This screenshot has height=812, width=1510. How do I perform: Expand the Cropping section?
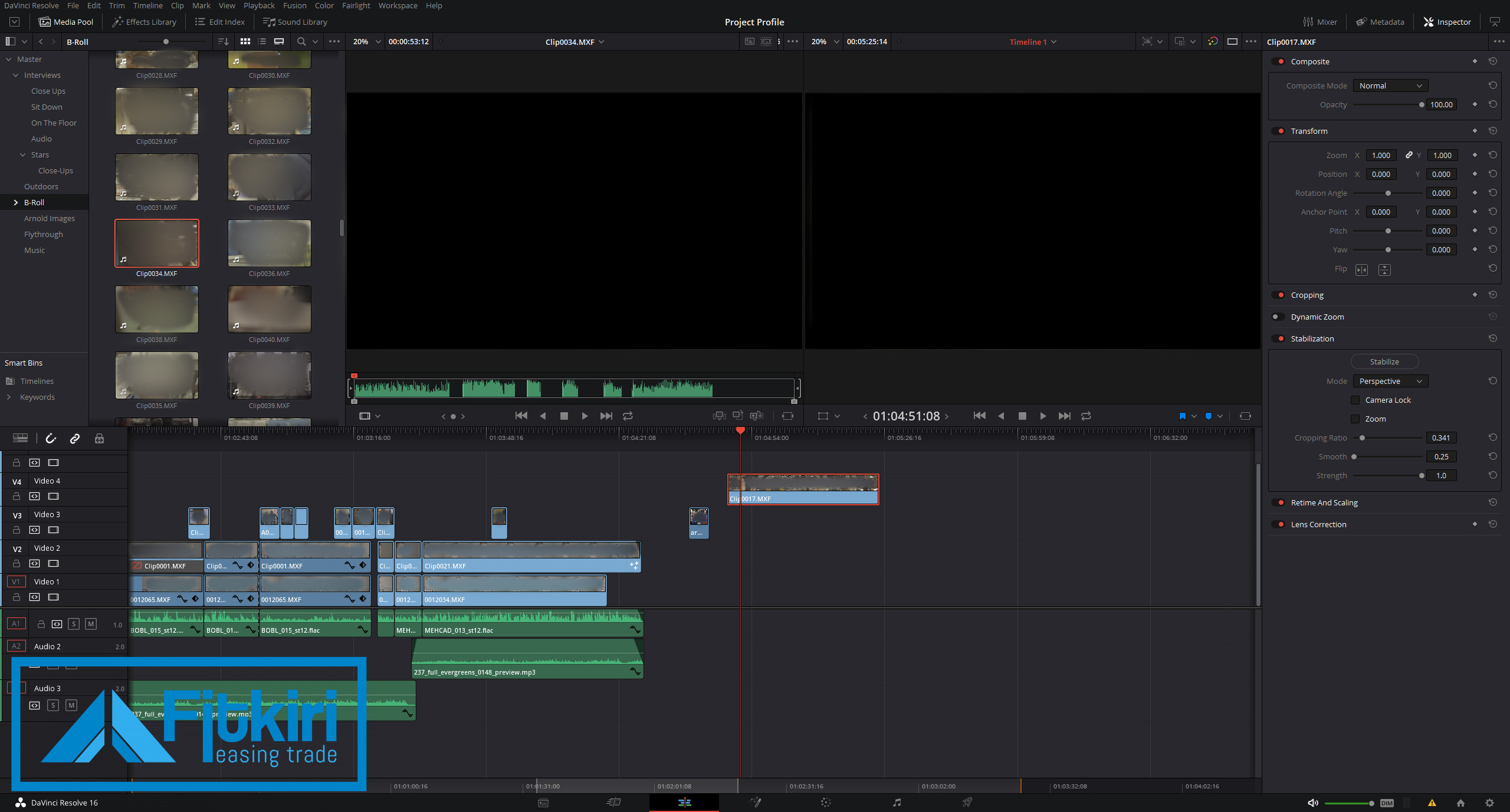pyautogui.click(x=1307, y=294)
